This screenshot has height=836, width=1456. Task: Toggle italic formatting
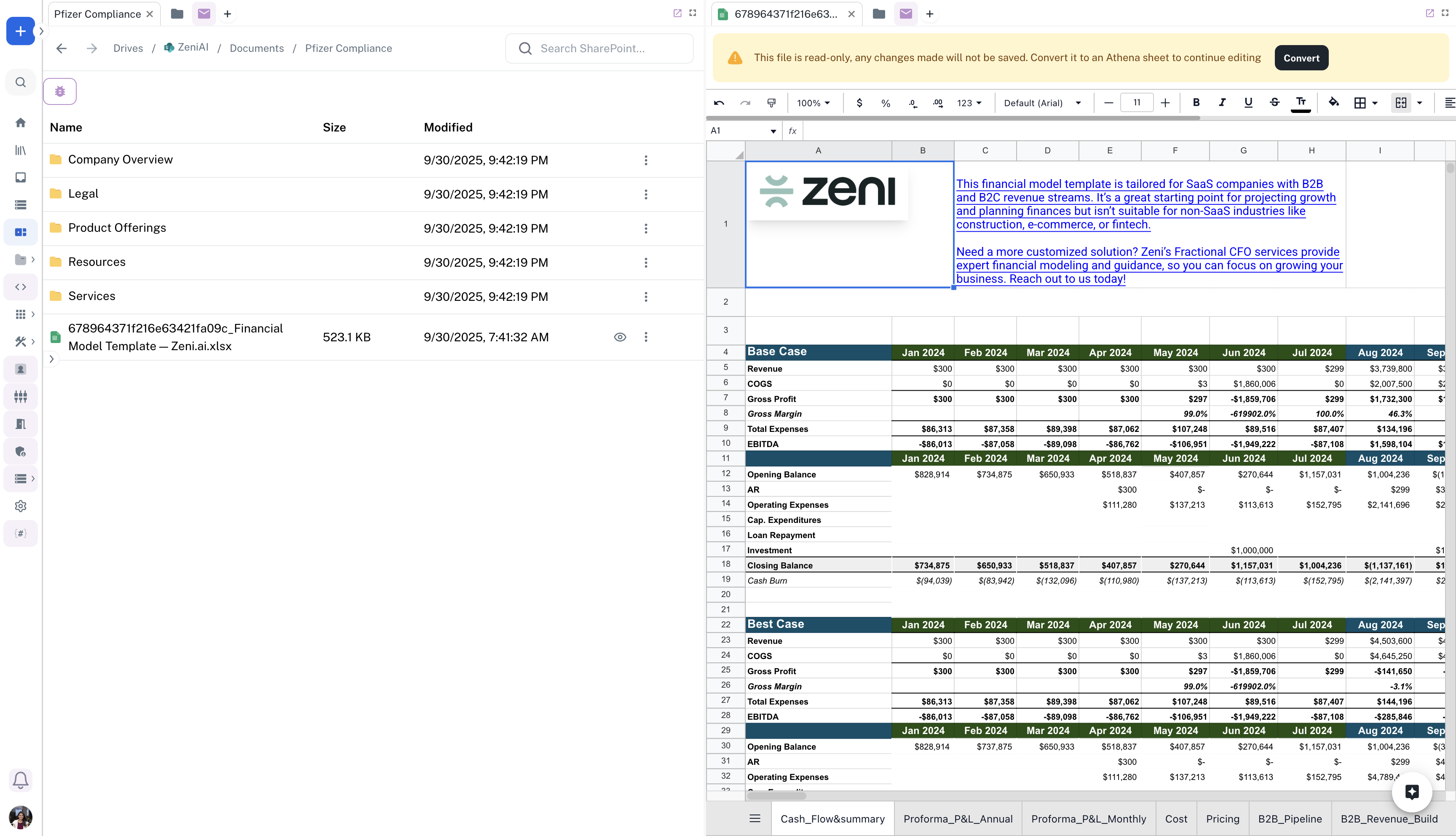(1223, 103)
